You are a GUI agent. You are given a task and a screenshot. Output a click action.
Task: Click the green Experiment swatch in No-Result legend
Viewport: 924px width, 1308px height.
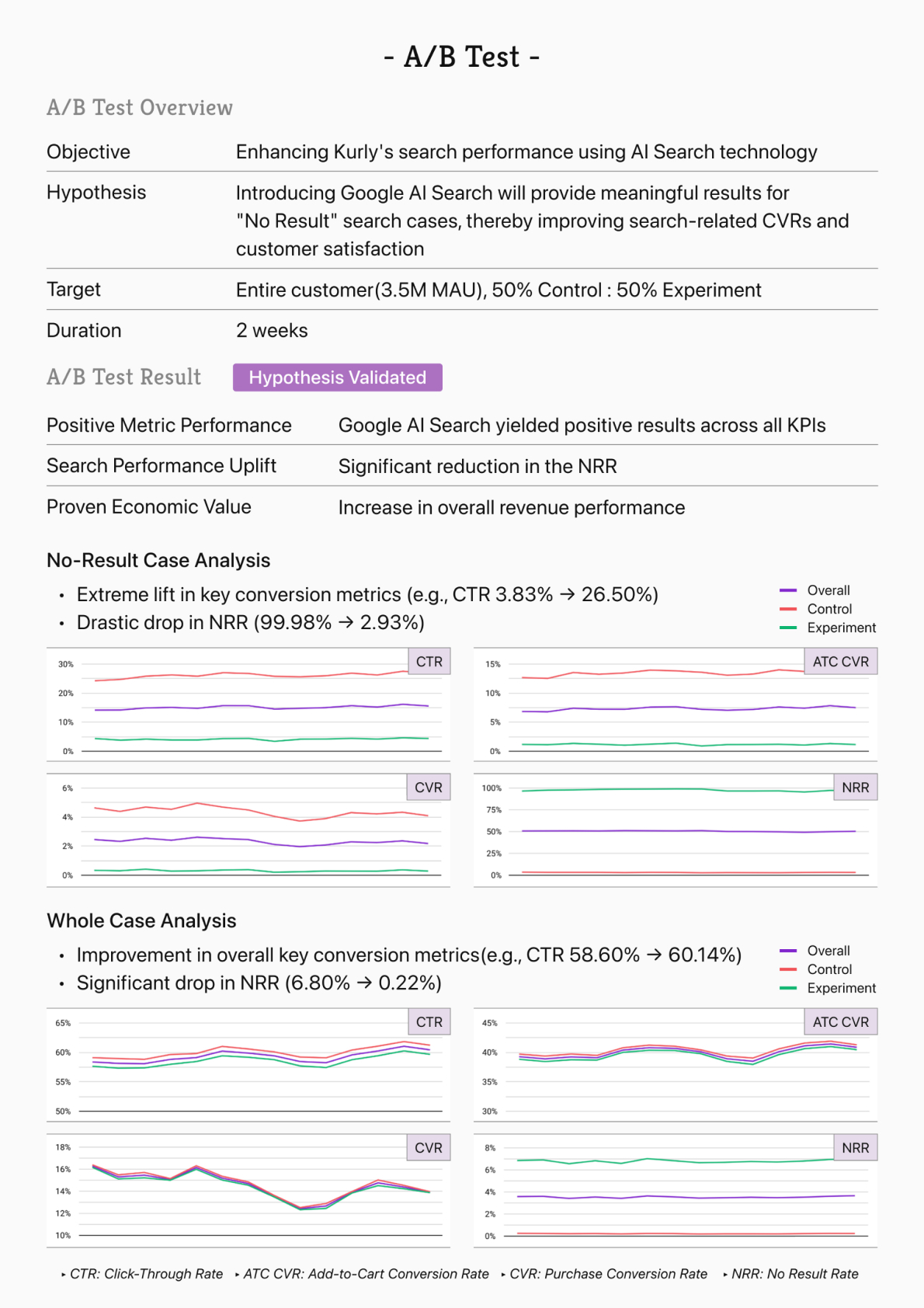788,628
